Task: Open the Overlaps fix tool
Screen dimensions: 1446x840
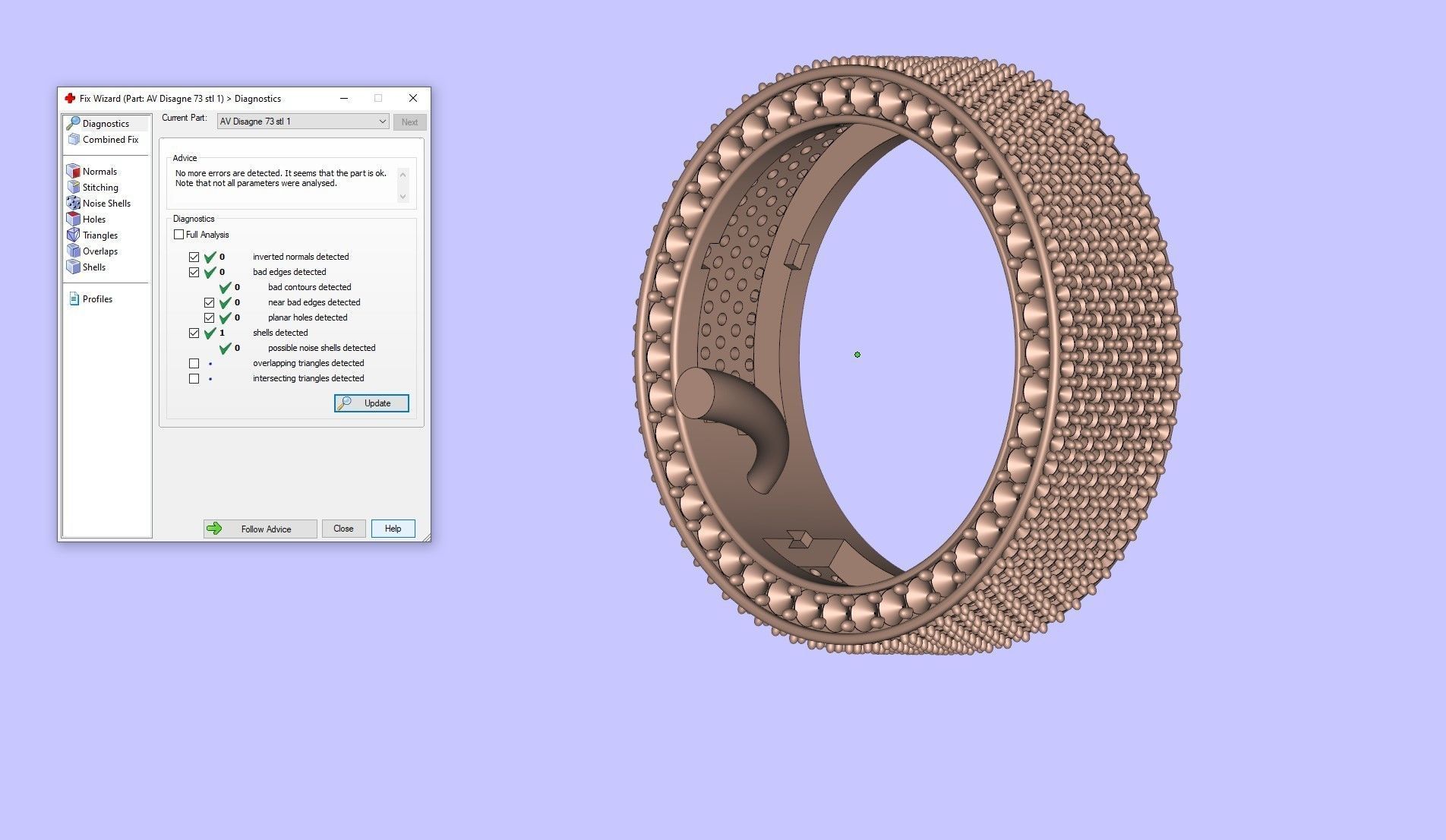Action: (x=93, y=251)
